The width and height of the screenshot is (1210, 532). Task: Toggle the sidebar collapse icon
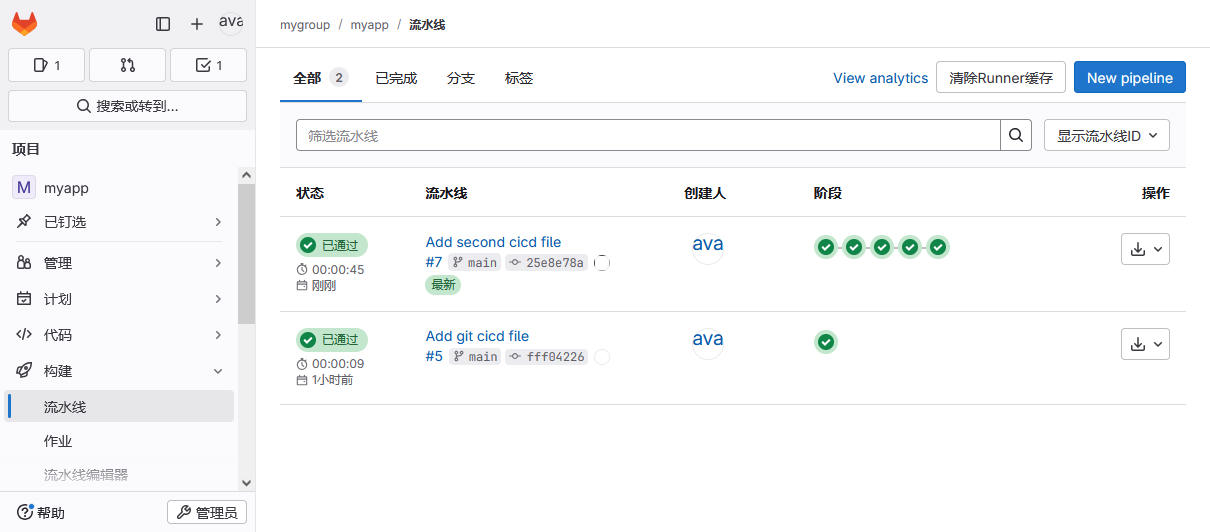coord(163,24)
